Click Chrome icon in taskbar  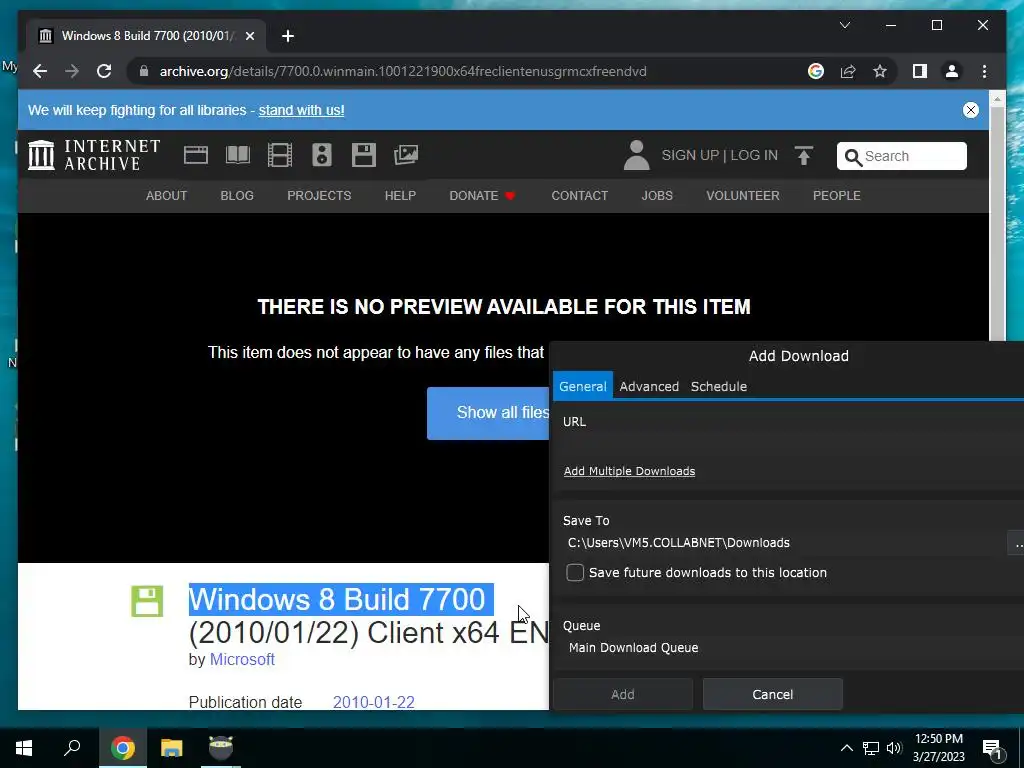pos(122,747)
